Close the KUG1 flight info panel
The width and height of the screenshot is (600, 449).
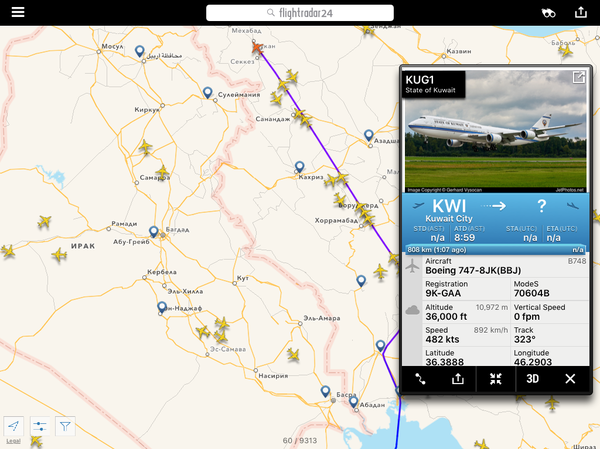(x=570, y=379)
